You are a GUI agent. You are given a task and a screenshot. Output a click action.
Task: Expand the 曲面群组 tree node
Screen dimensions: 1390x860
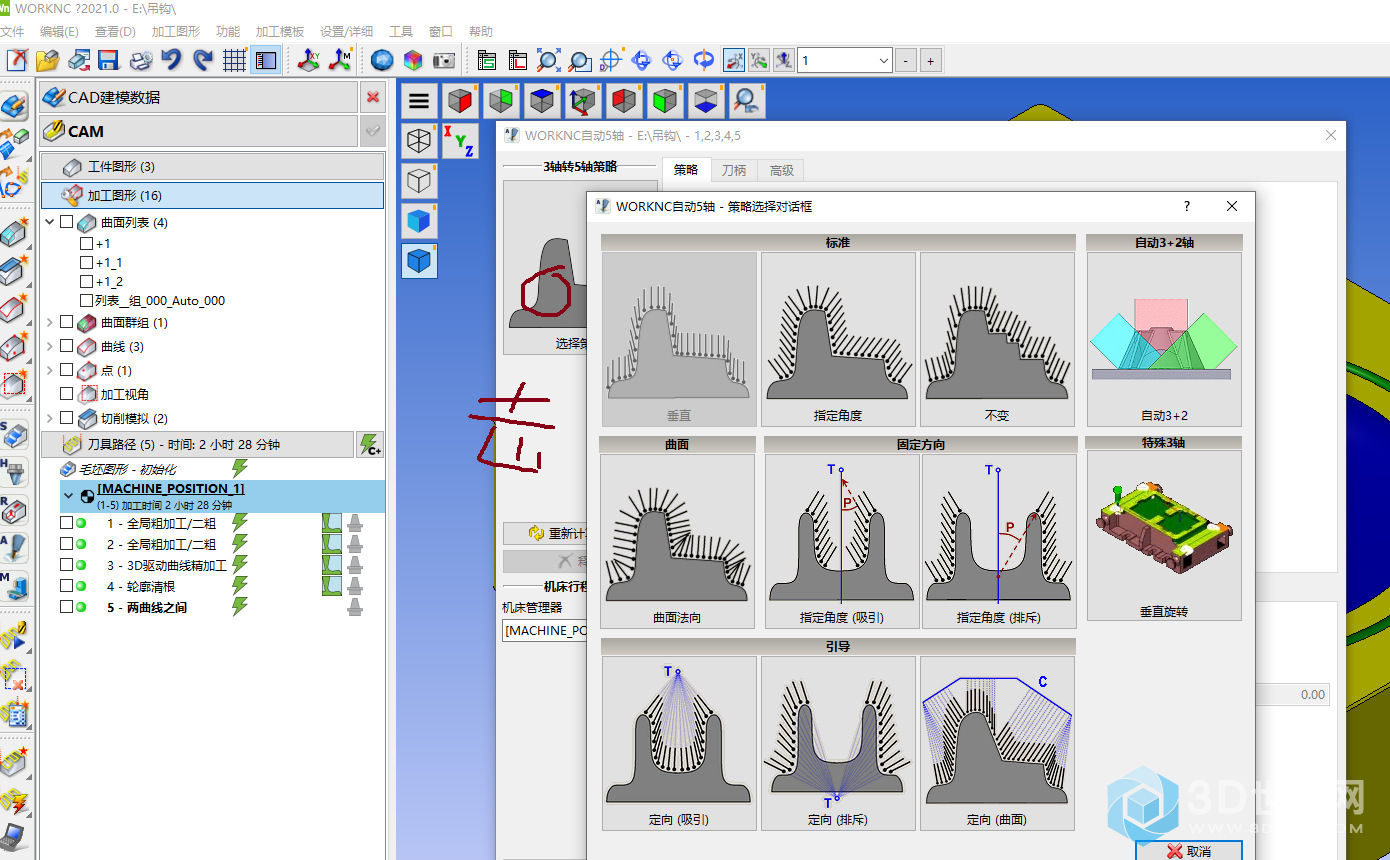coord(50,322)
